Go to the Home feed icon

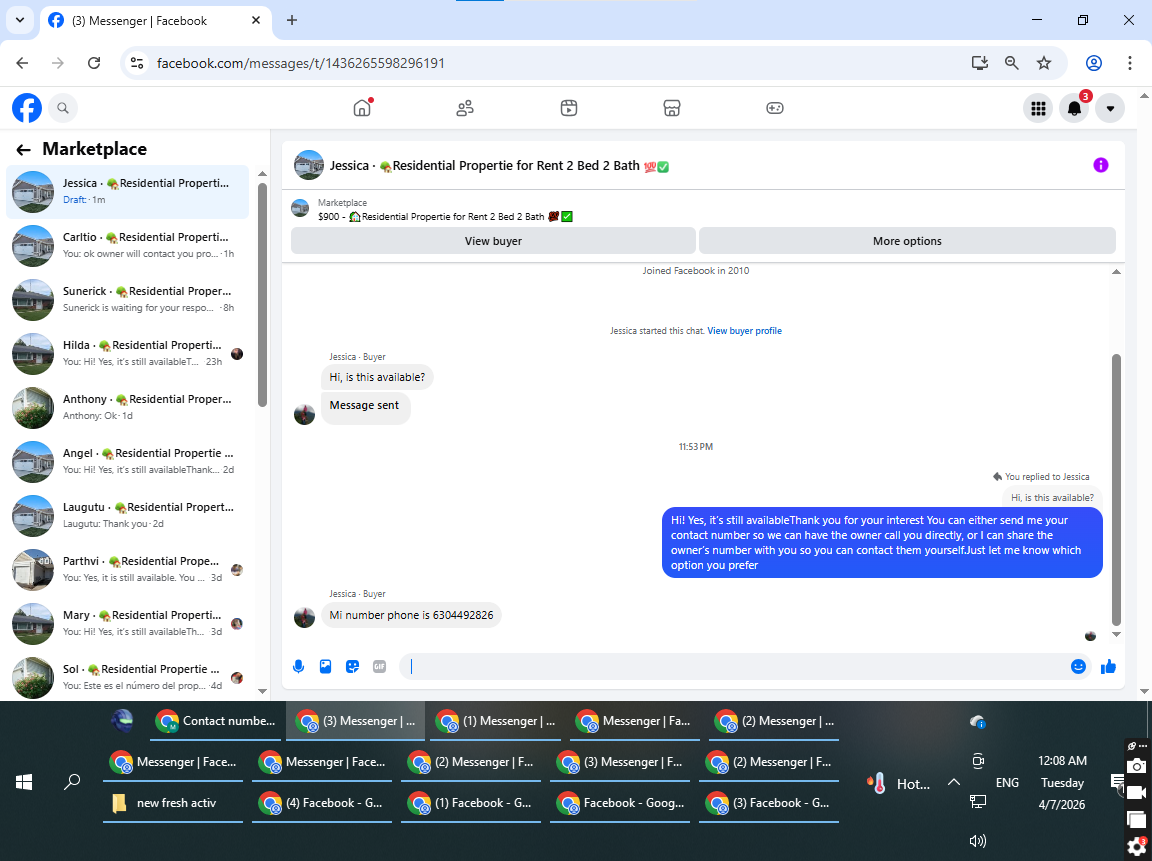pyautogui.click(x=362, y=108)
